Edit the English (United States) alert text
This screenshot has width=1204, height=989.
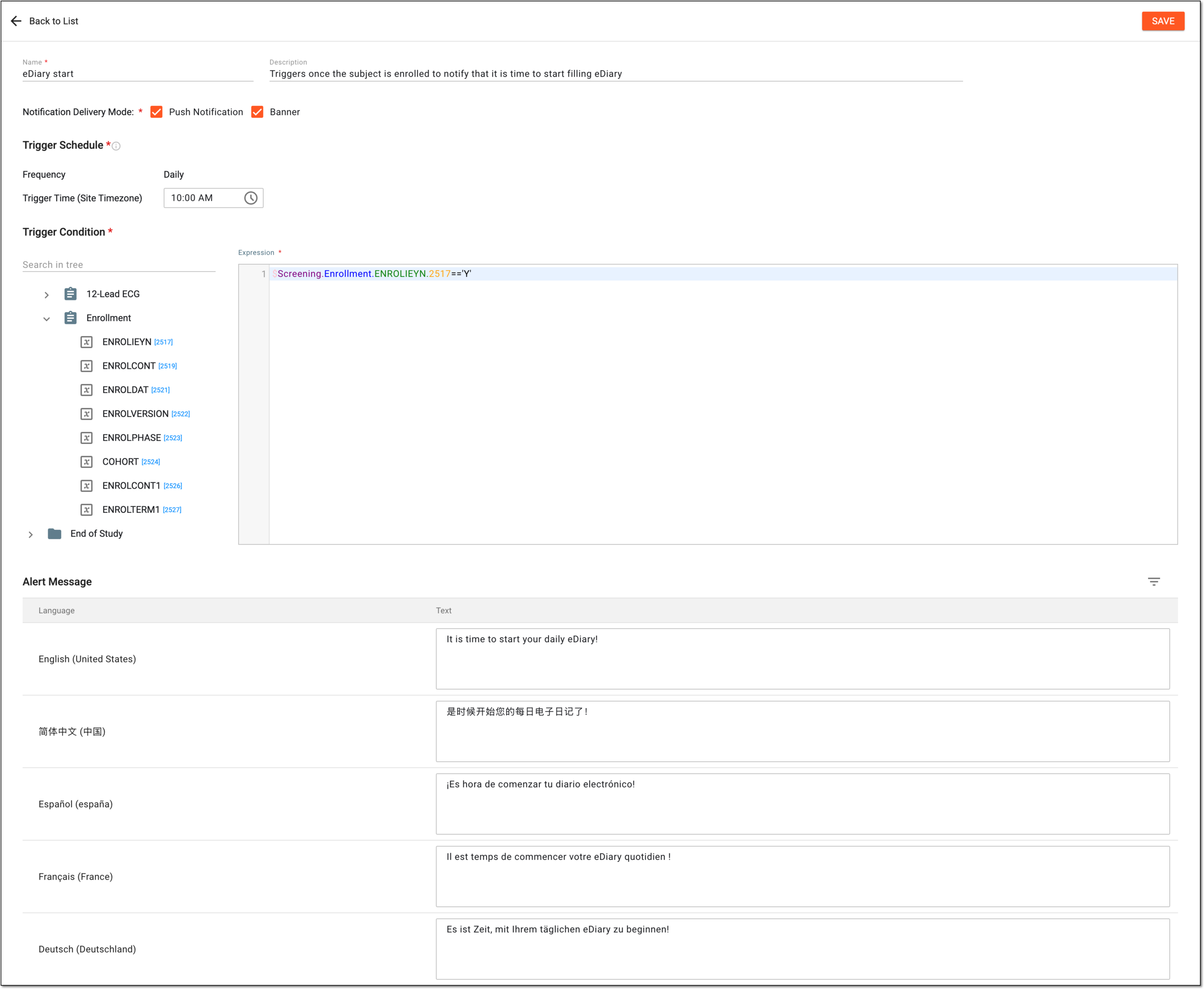802,659
